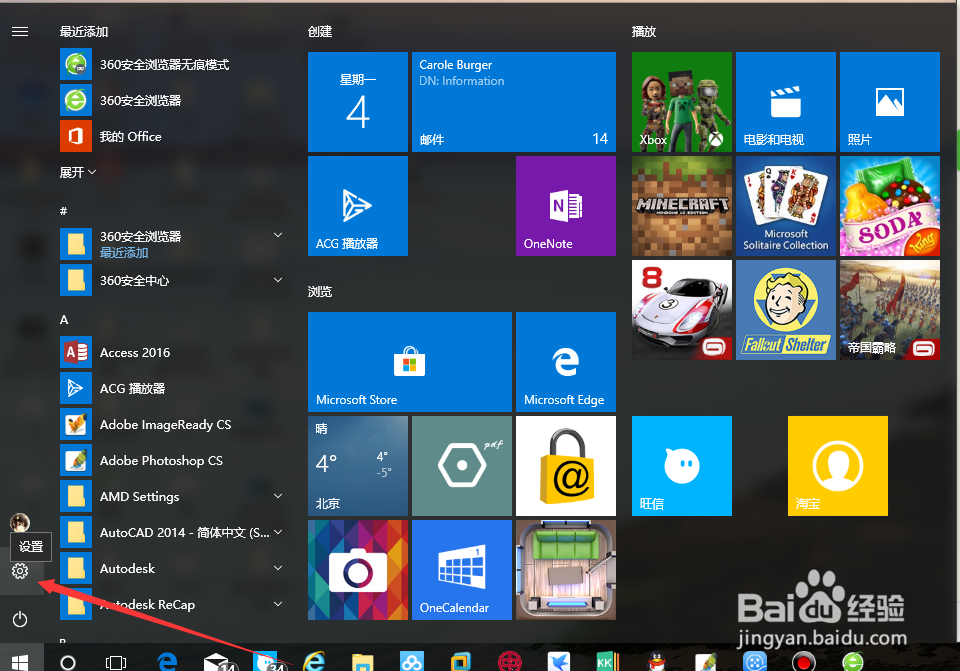The image size is (960, 671).
Task: Open Task View on the taskbar
Action: tap(116, 662)
